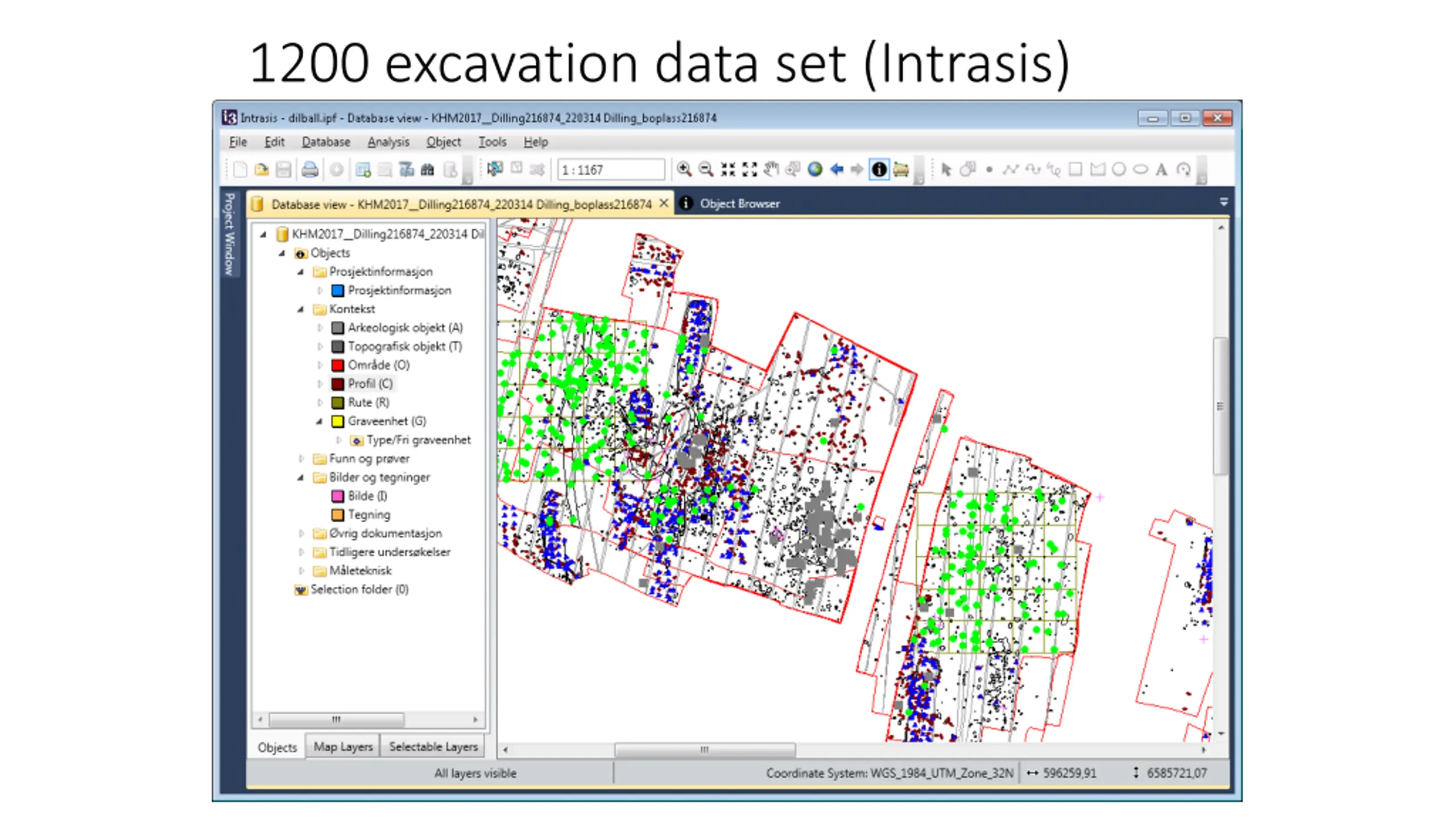Click the grey forward arrow icon
Viewport: 1456px width, 819px height.
857,169
